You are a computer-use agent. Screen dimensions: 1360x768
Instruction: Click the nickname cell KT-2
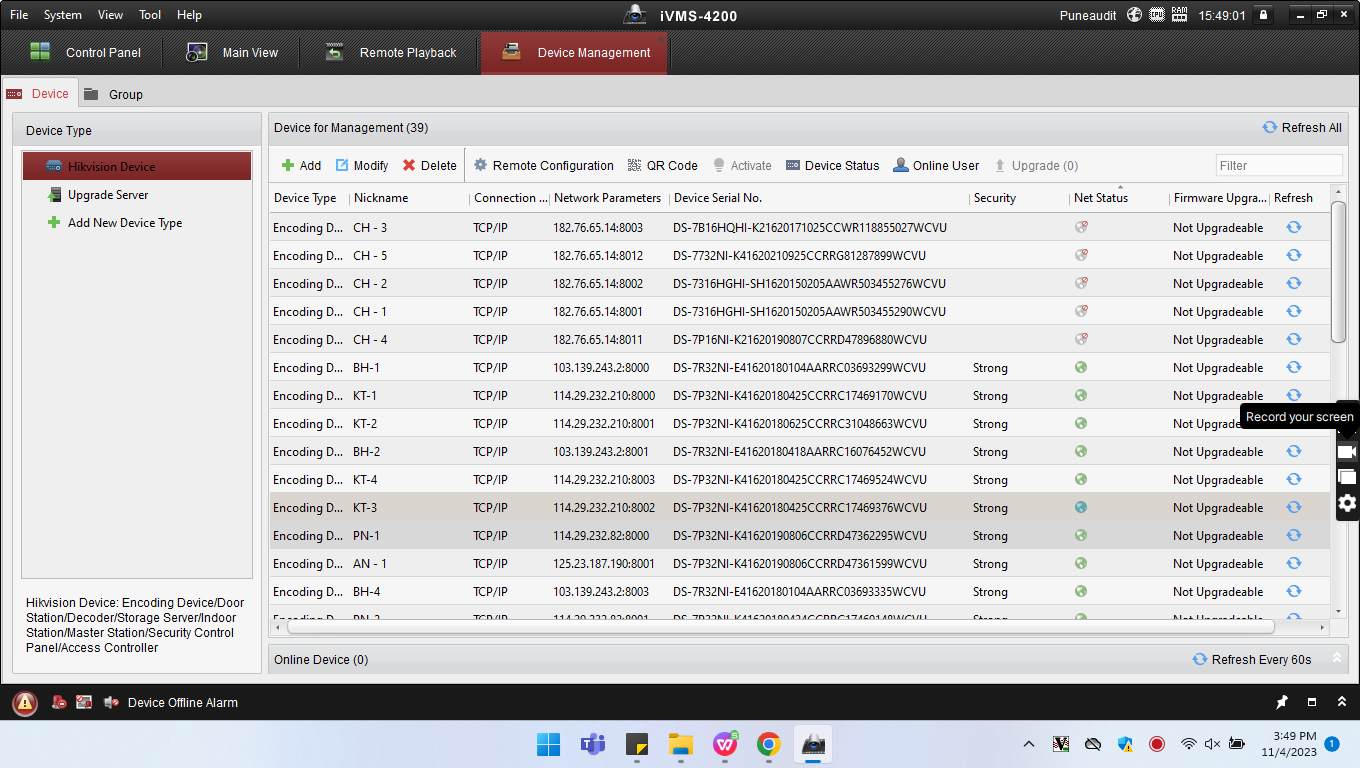pyautogui.click(x=365, y=424)
